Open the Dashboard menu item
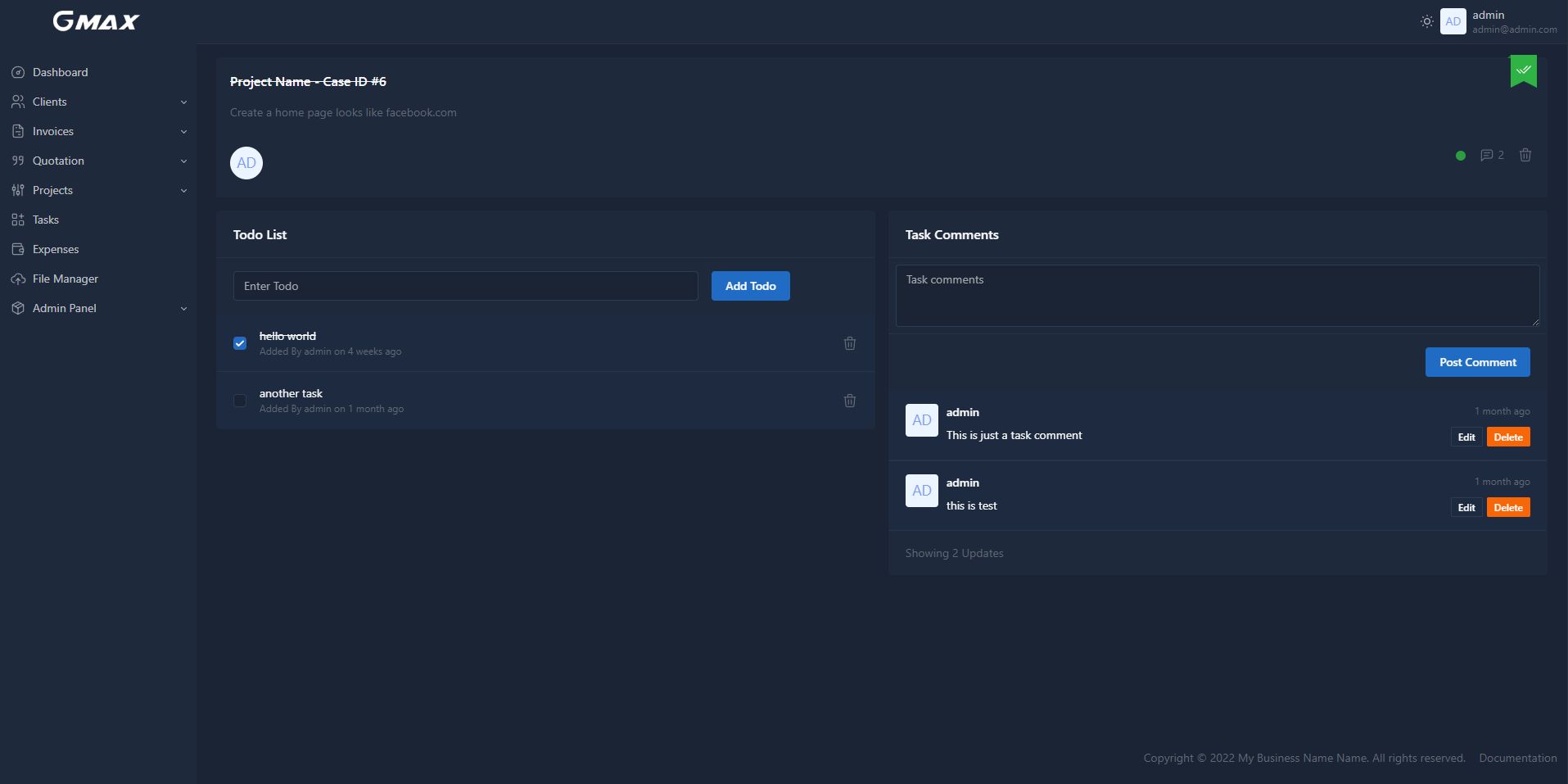1568x784 pixels. [98, 72]
